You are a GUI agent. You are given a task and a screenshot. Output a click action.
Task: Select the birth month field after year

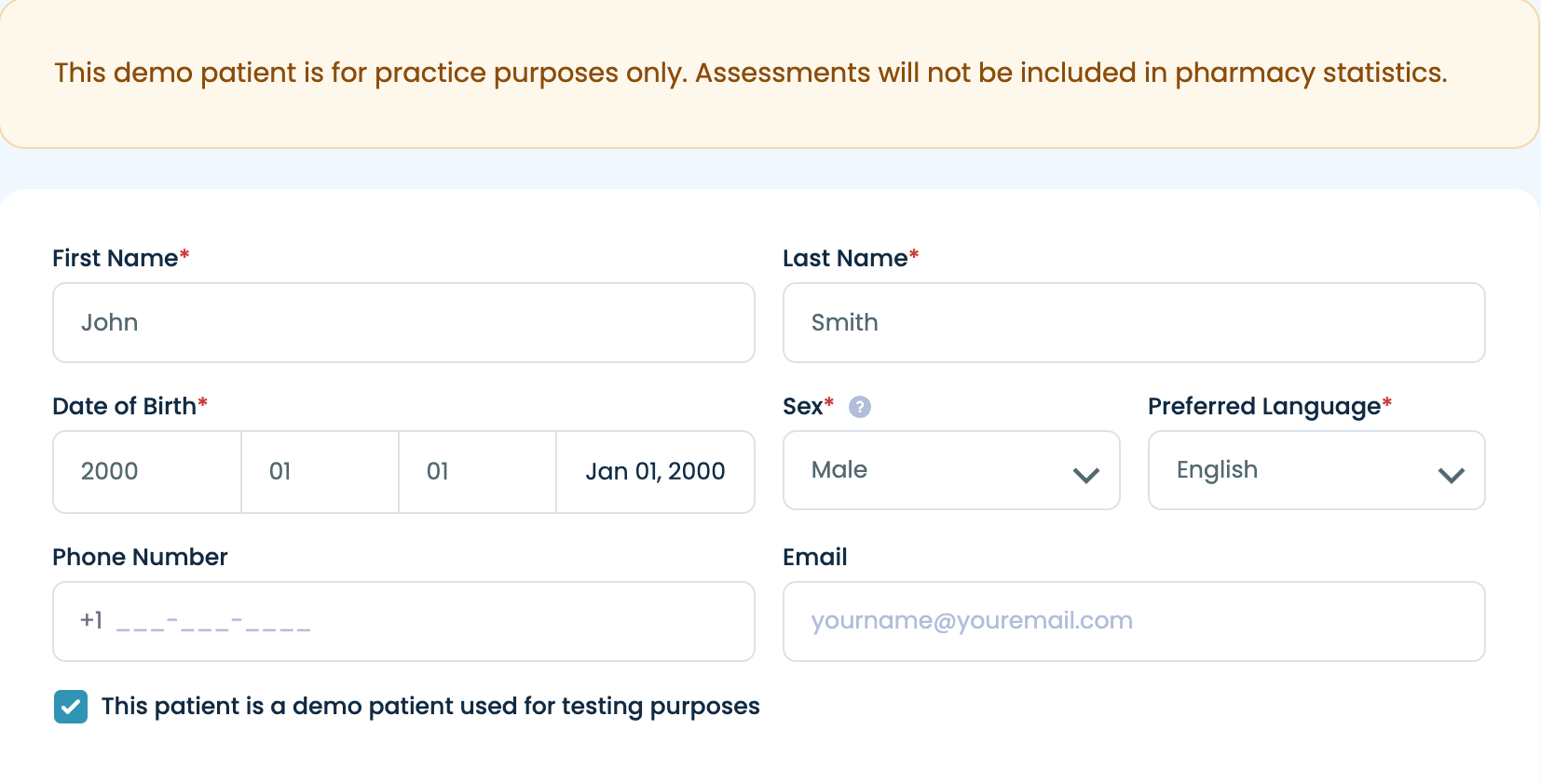pos(320,472)
